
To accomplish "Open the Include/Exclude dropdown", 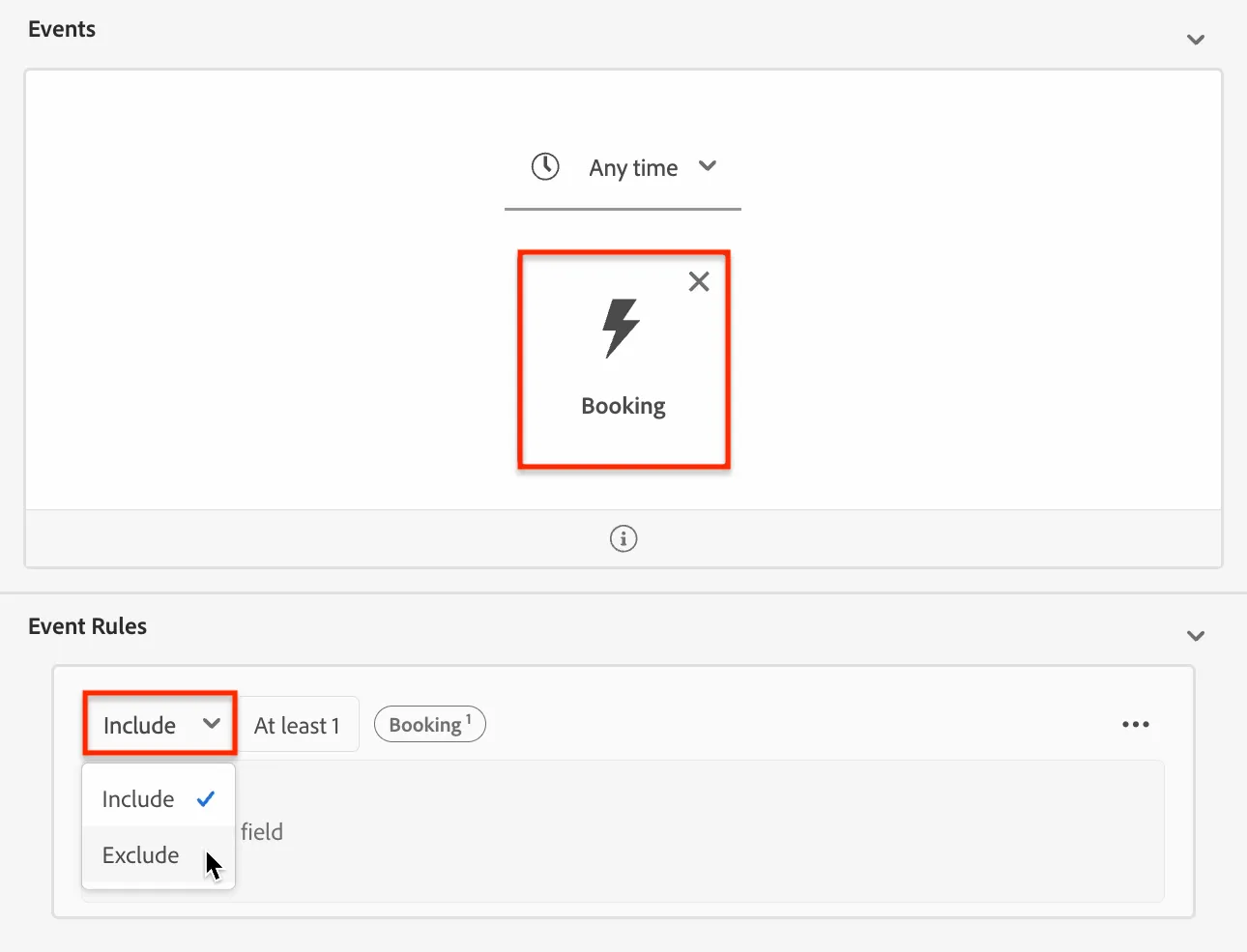I will (160, 724).
